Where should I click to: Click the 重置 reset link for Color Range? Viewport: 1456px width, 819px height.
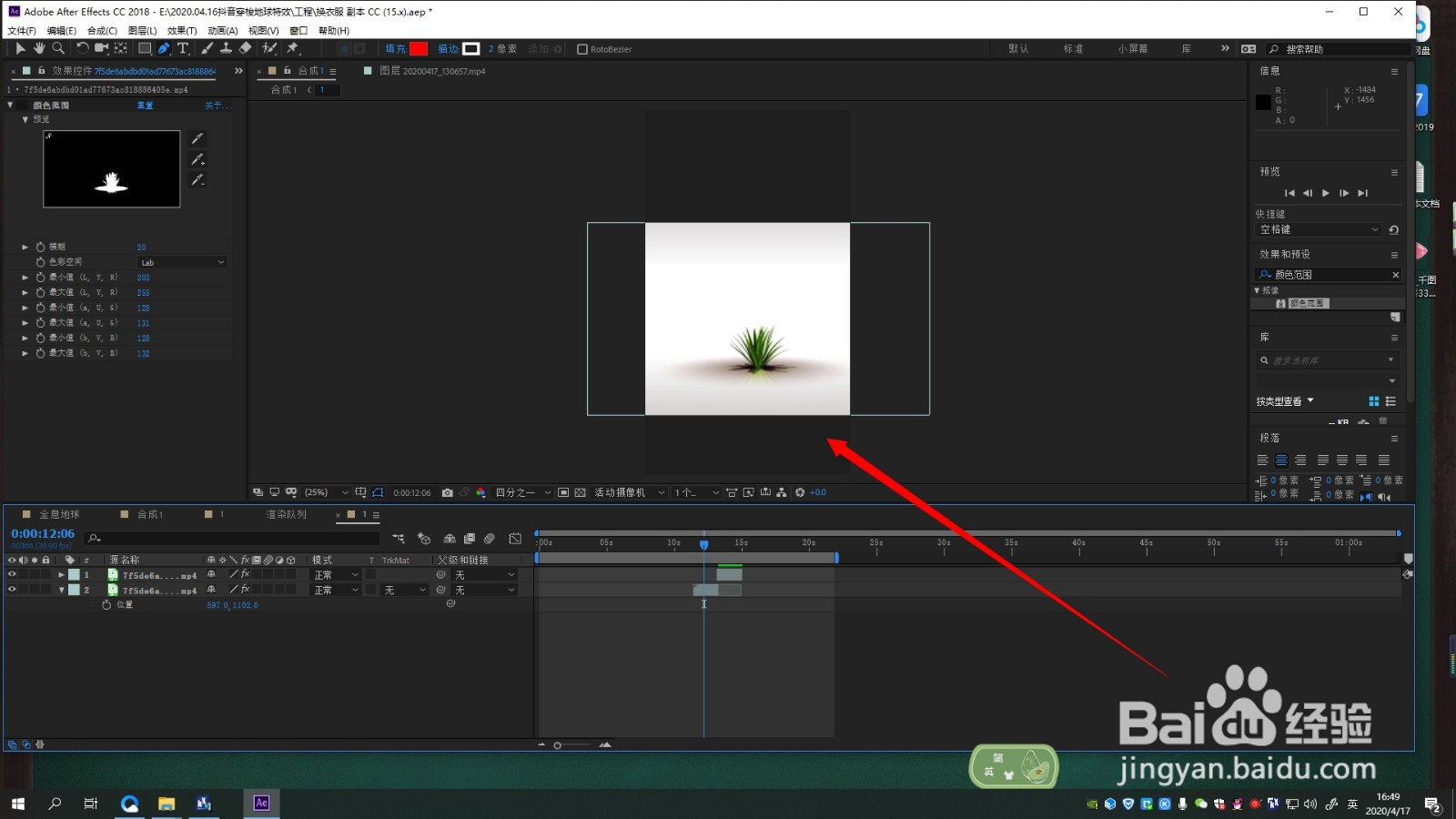pos(145,106)
